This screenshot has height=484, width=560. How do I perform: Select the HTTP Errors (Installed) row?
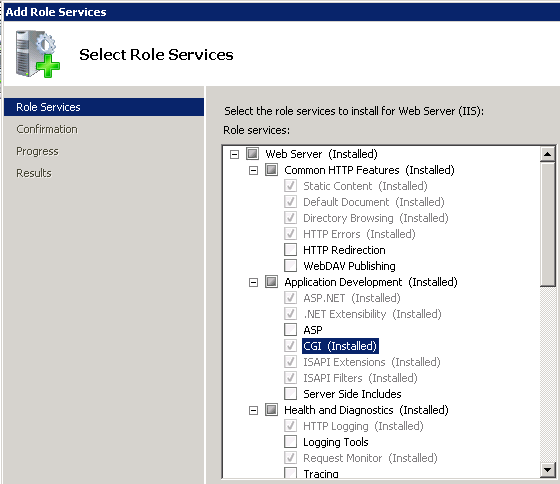coord(359,234)
